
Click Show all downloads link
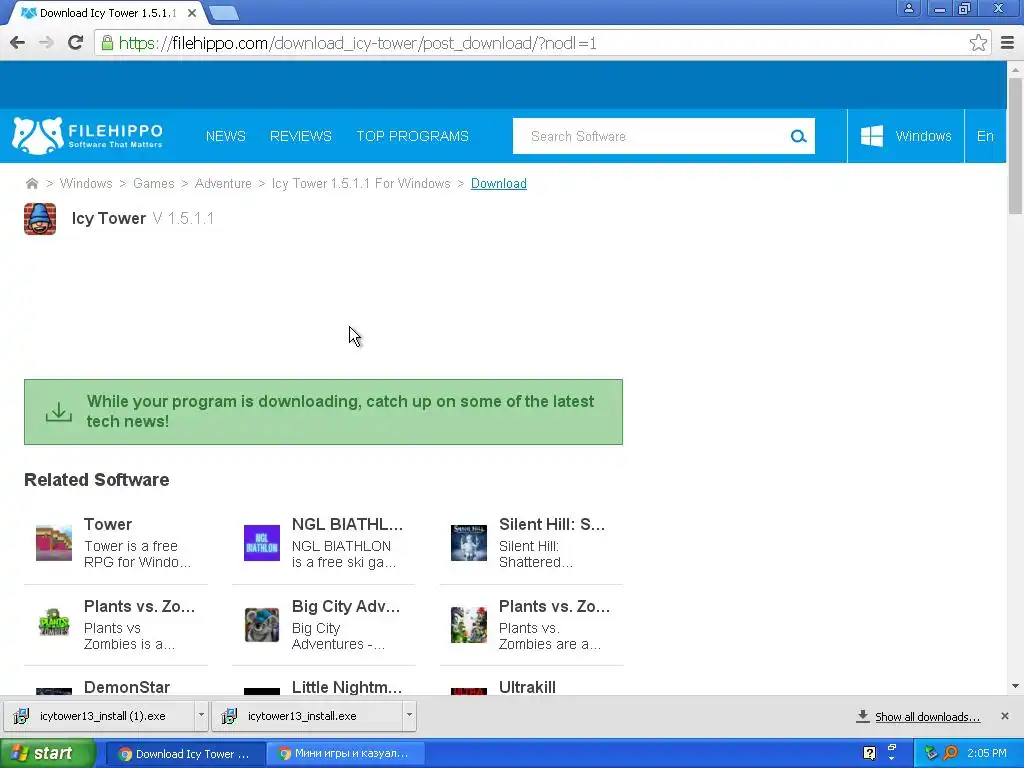927,716
